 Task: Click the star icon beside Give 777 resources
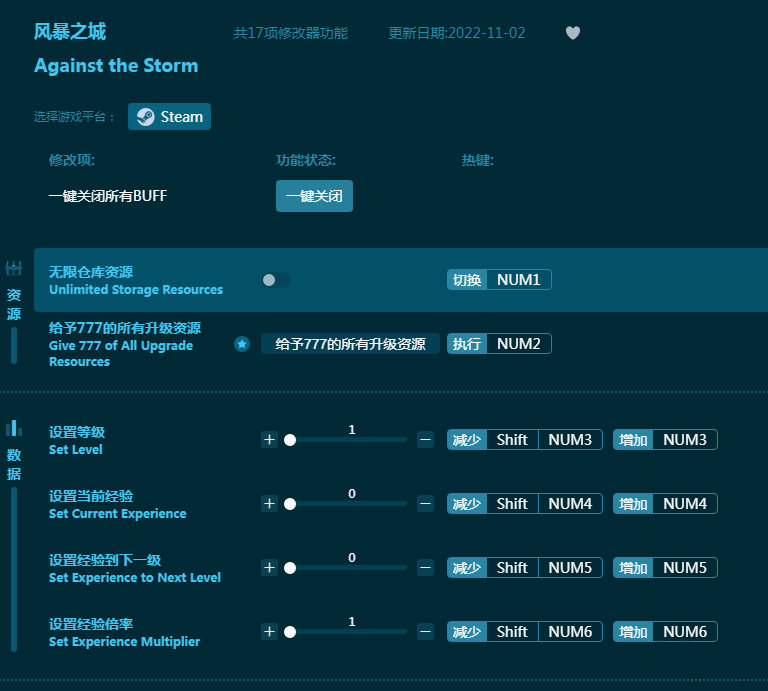[x=241, y=344]
